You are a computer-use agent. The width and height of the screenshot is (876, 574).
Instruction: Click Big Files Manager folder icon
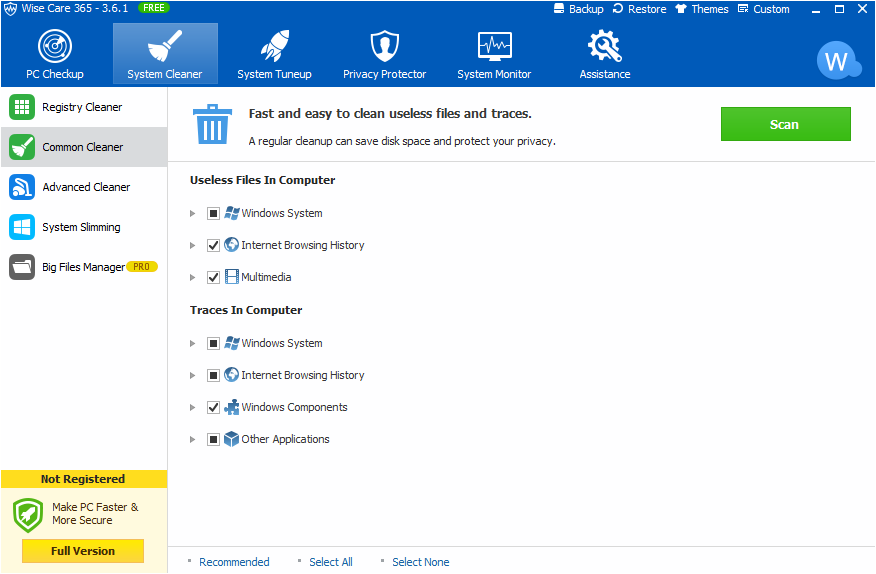click(22, 267)
